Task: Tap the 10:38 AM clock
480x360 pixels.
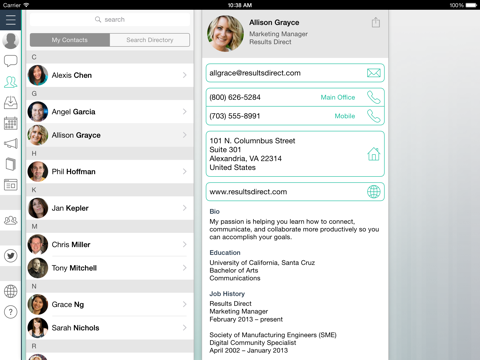Action: coord(240,5)
